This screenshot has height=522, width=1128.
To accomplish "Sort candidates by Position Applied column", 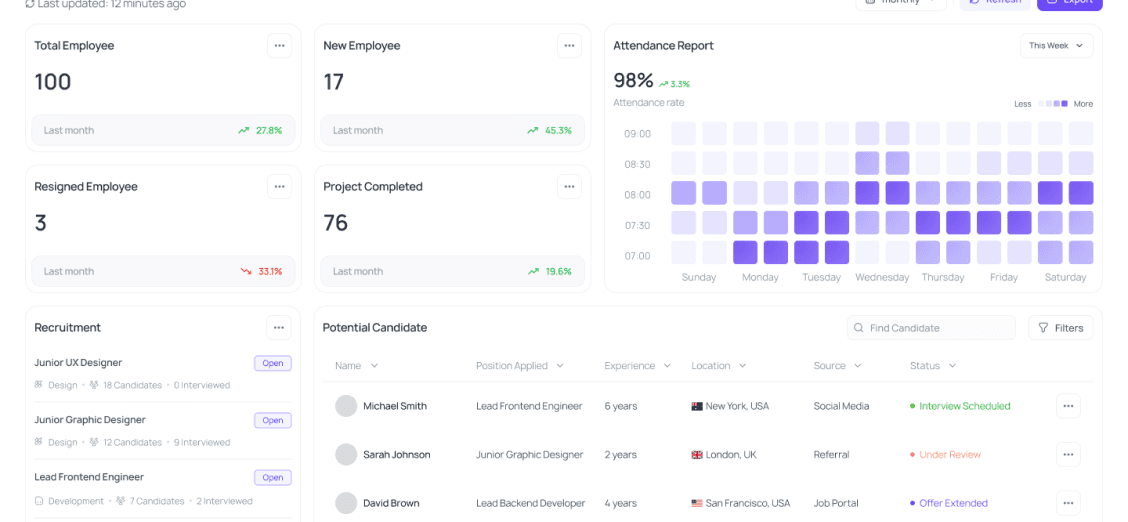I will (519, 366).
